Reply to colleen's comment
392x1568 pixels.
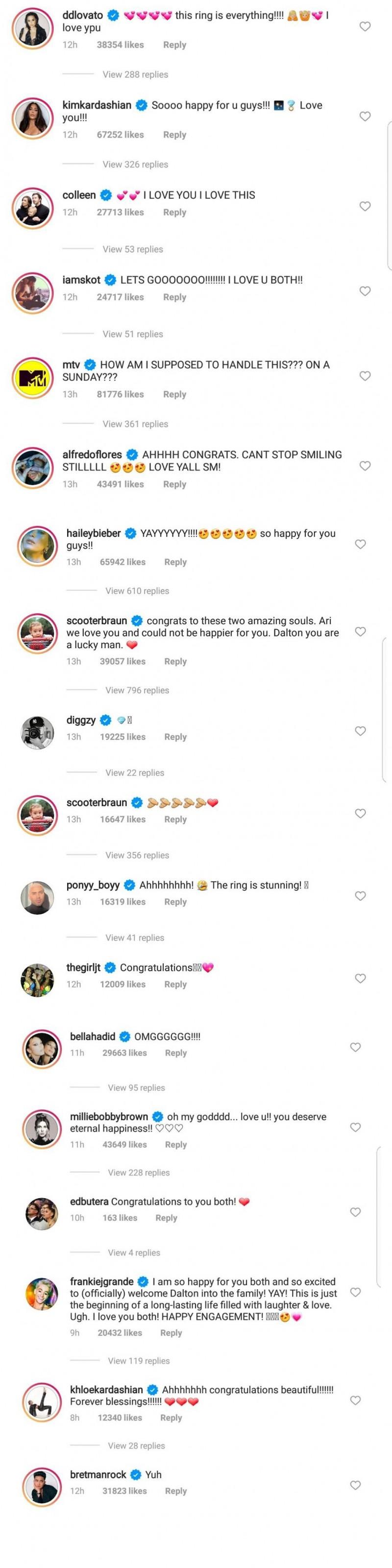(x=175, y=213)
